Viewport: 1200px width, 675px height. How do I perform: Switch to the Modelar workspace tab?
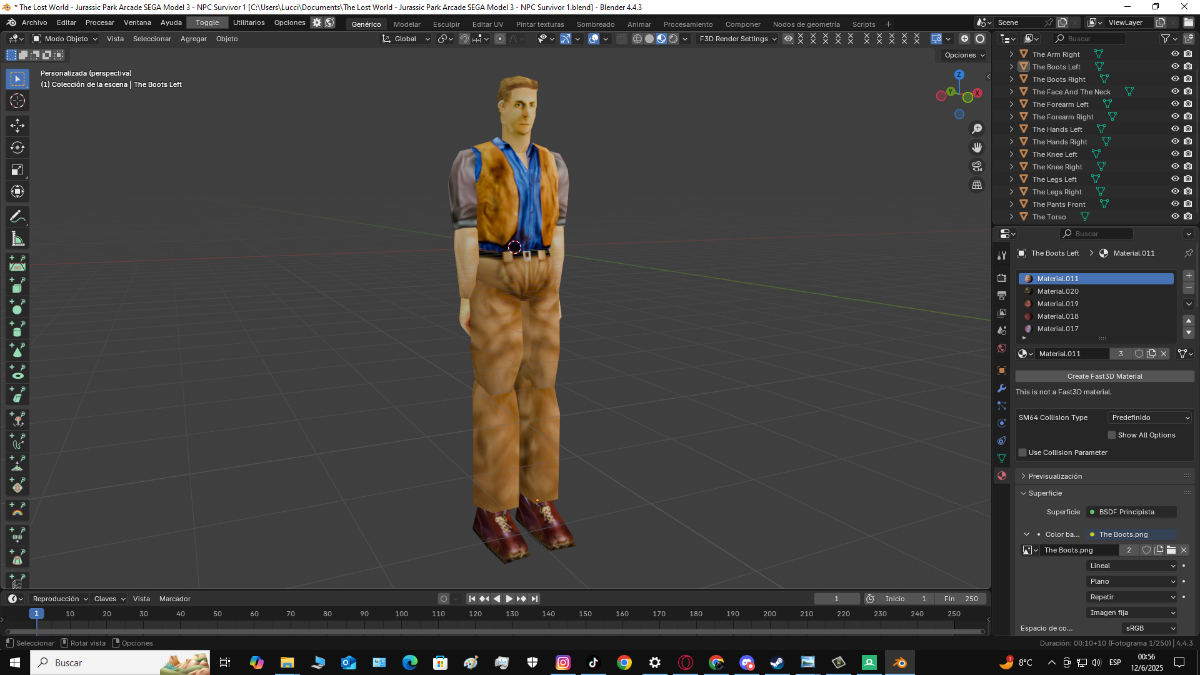[407, 24]
